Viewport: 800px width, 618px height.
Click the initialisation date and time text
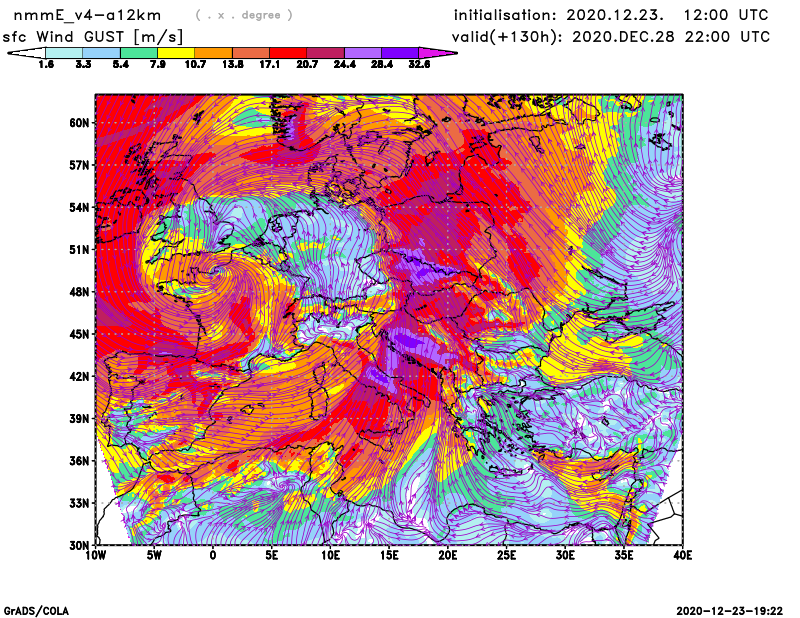pyautogui.click(x=611, y=15)
